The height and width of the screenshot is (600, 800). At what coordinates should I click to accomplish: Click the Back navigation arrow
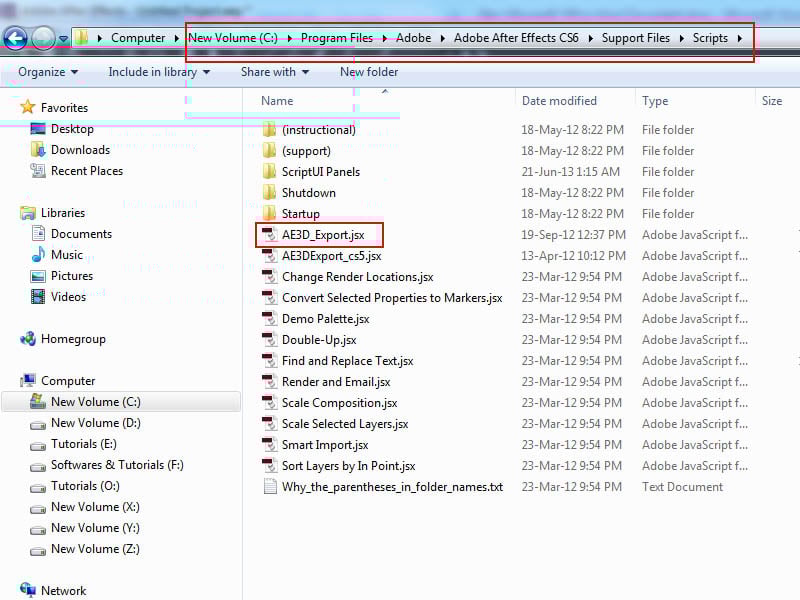pyautogui.click(x=15, y=38)
